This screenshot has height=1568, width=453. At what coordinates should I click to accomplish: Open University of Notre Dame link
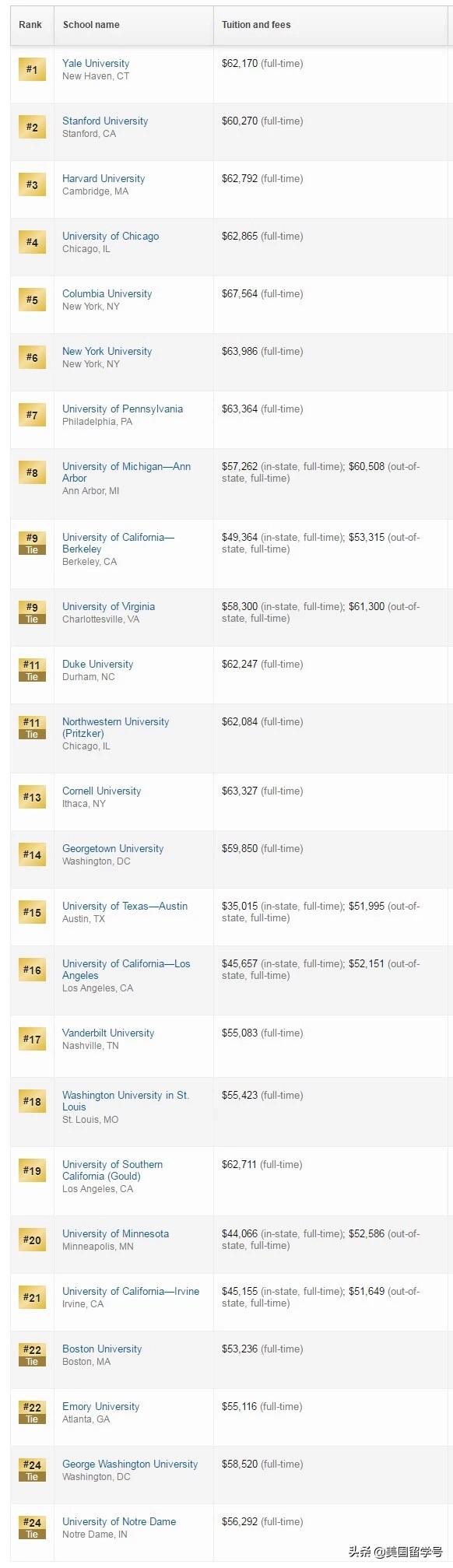coord(119,1521)
